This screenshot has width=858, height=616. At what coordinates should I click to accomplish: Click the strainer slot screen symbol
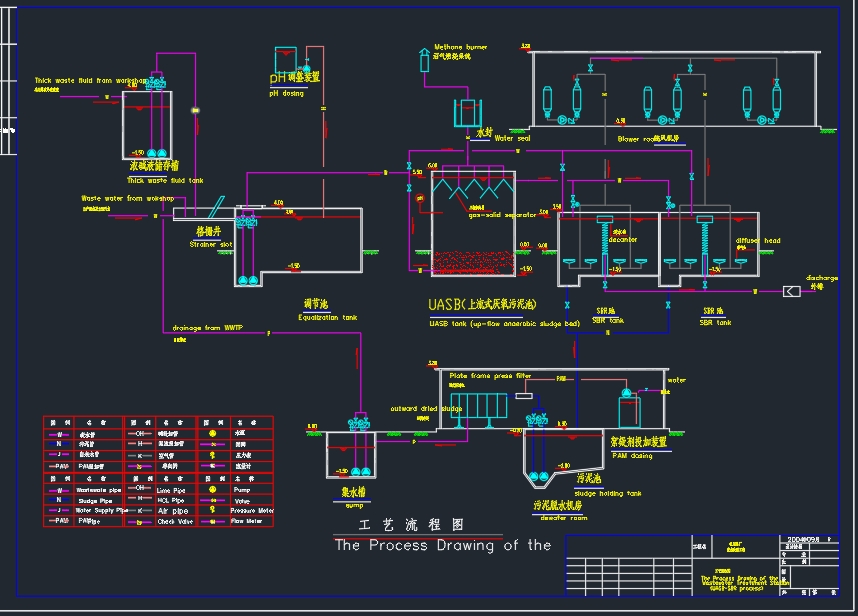[x=216, y=207]
